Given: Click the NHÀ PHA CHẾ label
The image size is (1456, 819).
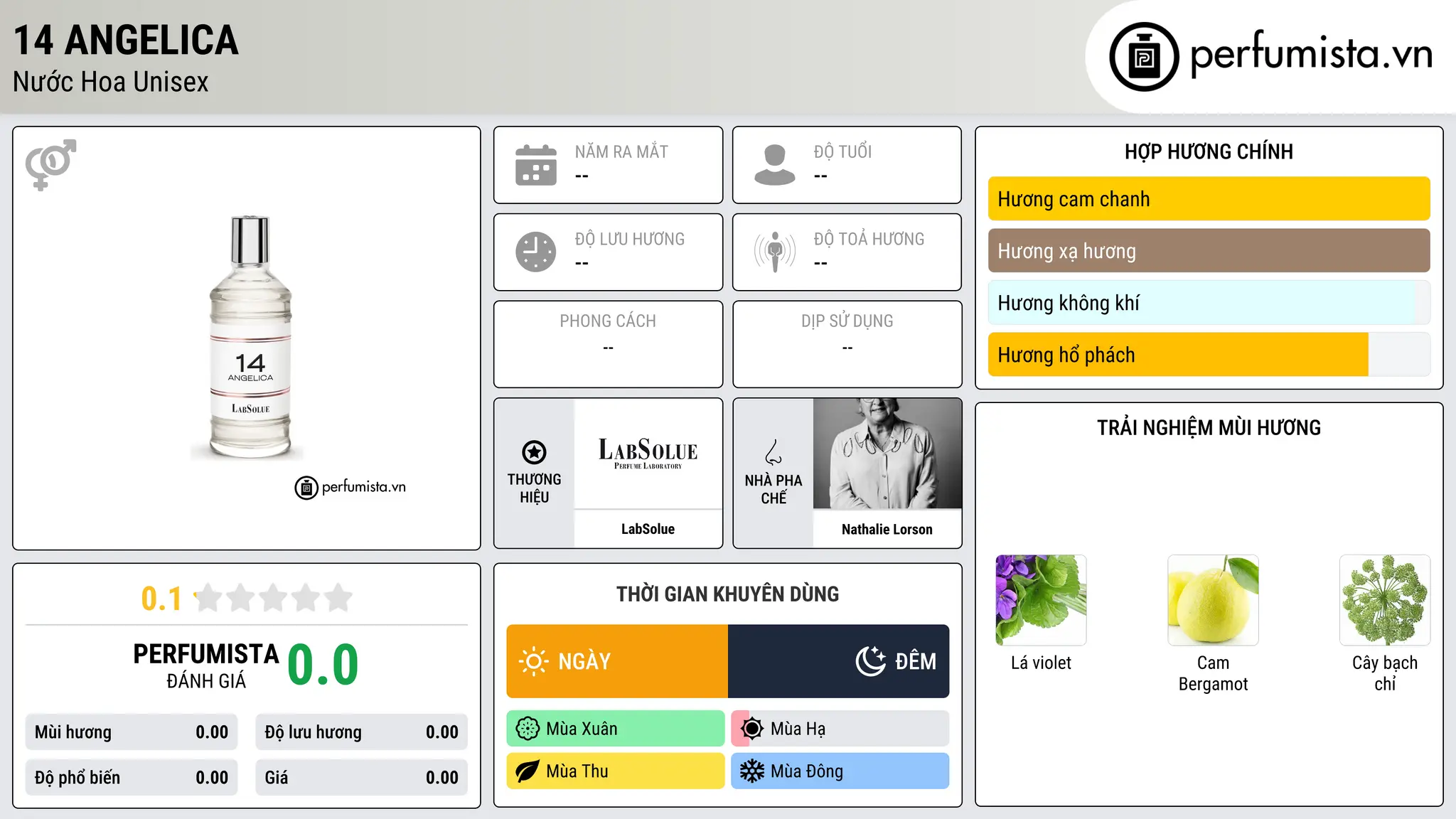Looking at the screenshot, I should click(773, 489).
